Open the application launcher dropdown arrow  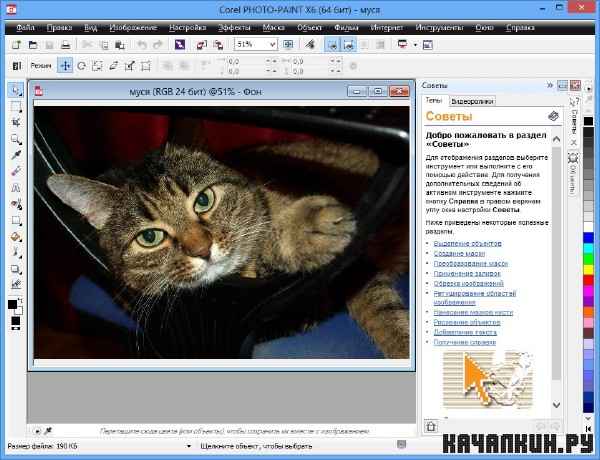tap(415, 45)
